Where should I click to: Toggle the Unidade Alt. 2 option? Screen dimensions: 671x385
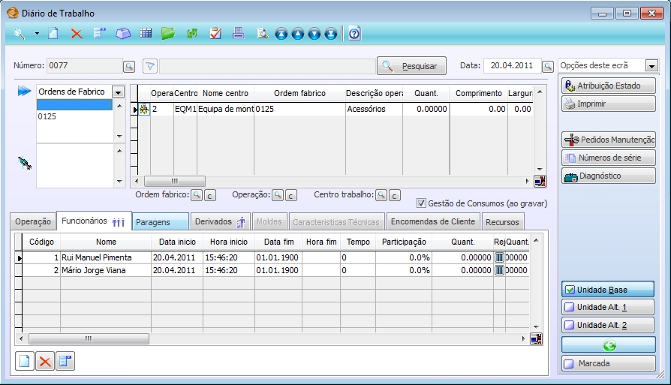tap(608, 325)
